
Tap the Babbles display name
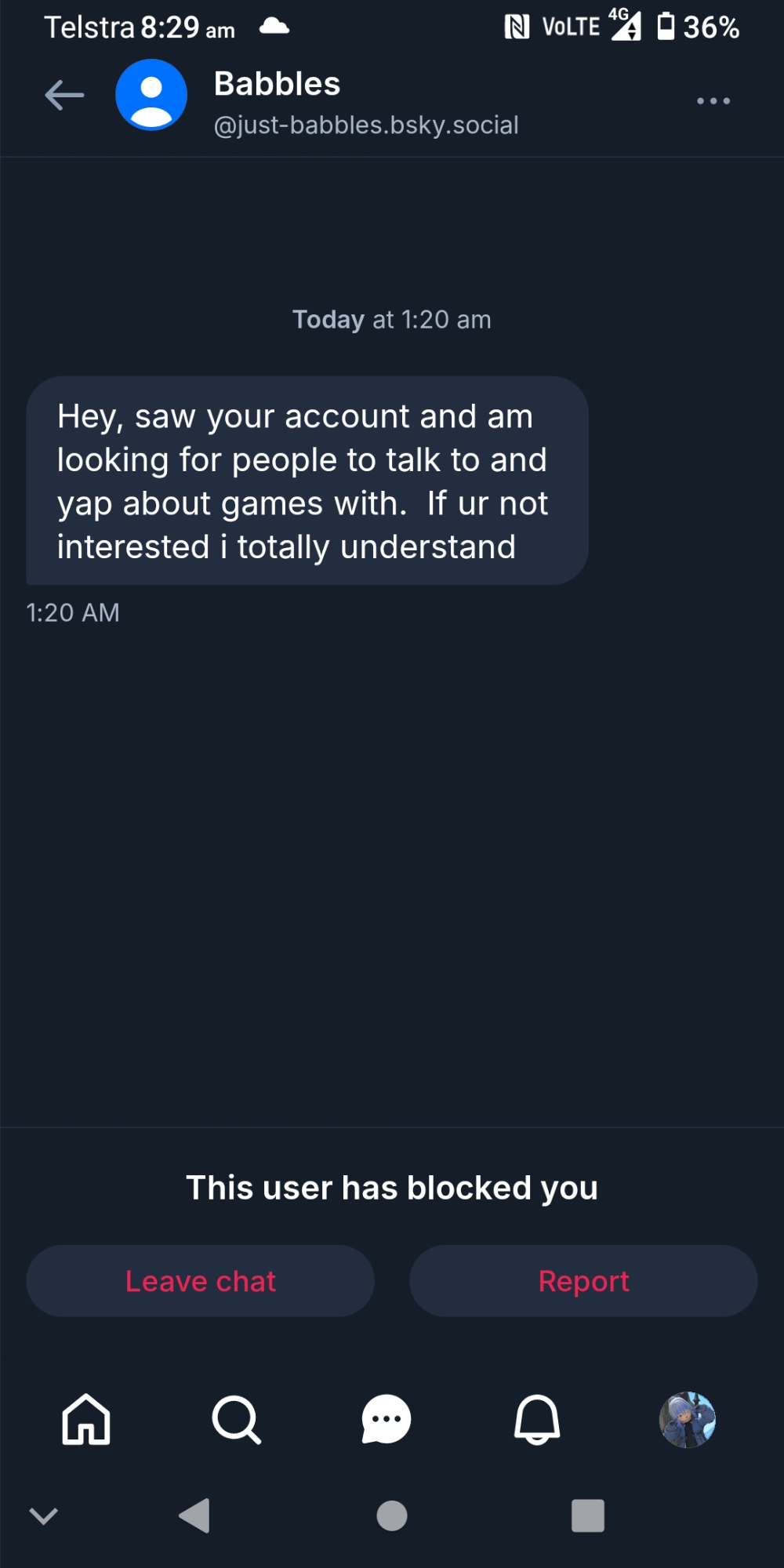pyautogui.click(x=277, y=84)
